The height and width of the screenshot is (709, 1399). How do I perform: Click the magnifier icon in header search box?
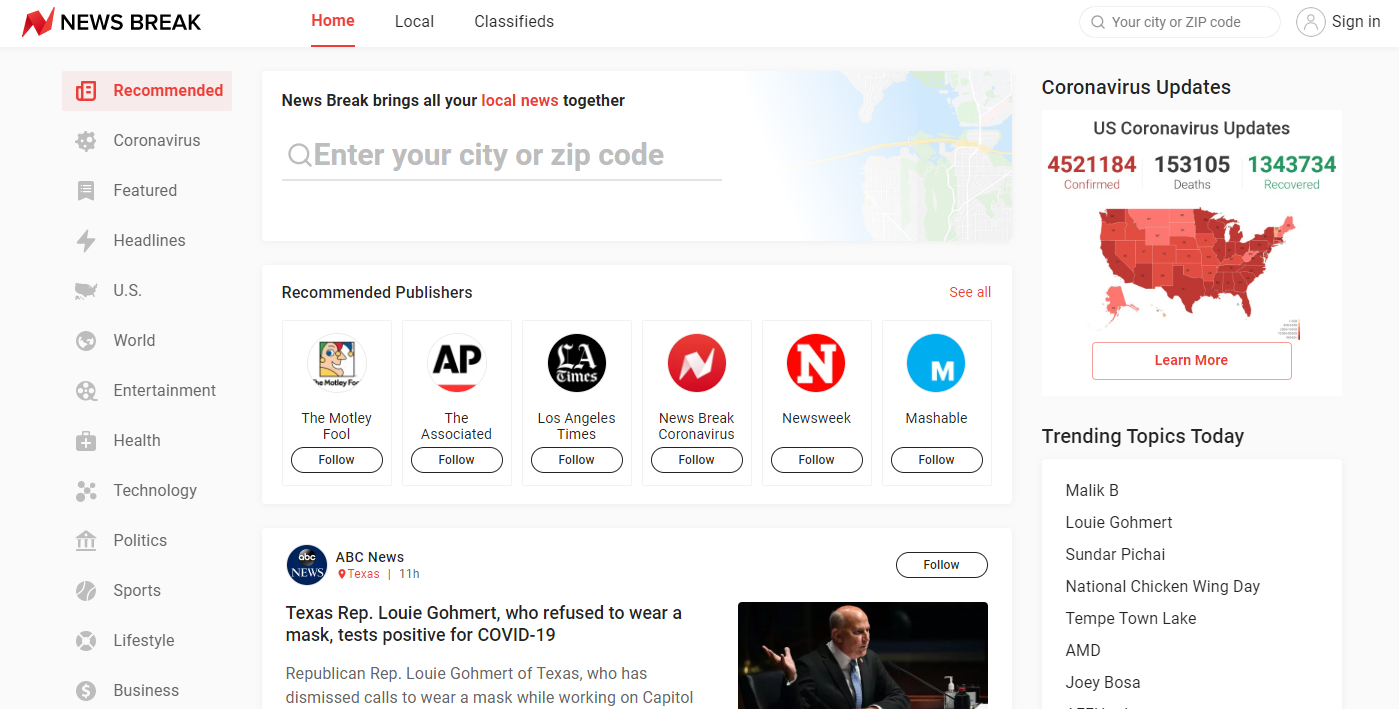1097,22
